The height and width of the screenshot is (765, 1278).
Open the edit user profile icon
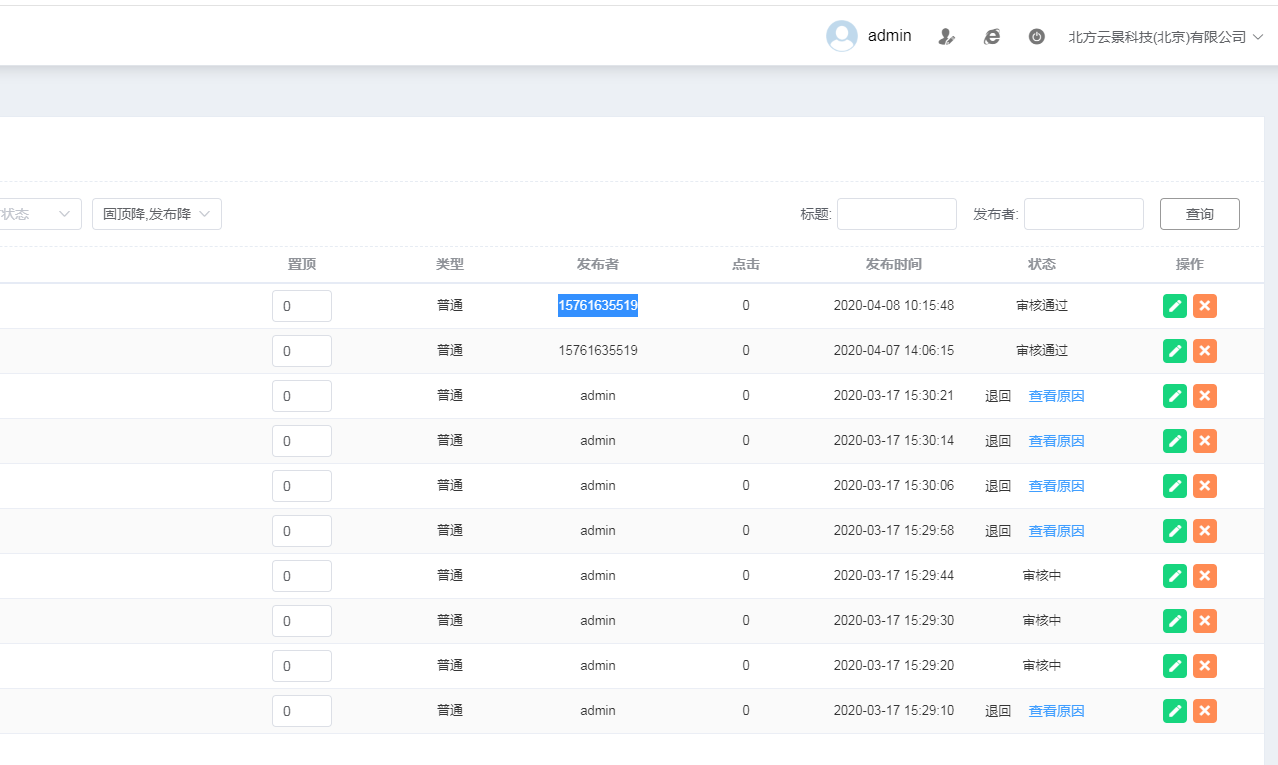pos(946,37)
